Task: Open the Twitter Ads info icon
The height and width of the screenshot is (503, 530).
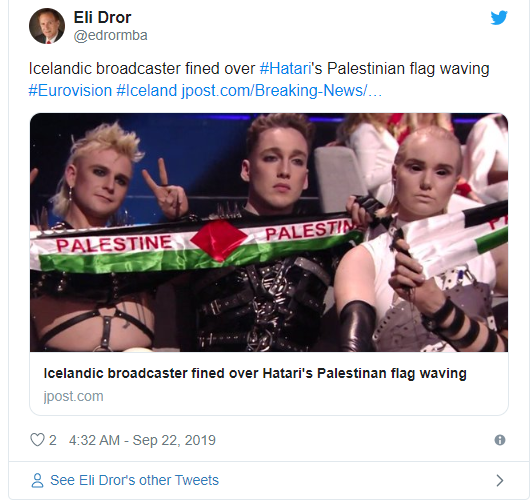Action: [500, 440]
